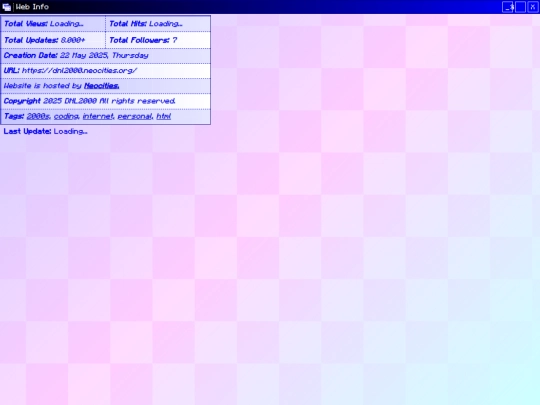Visit the internet tag link

point(98,116)
